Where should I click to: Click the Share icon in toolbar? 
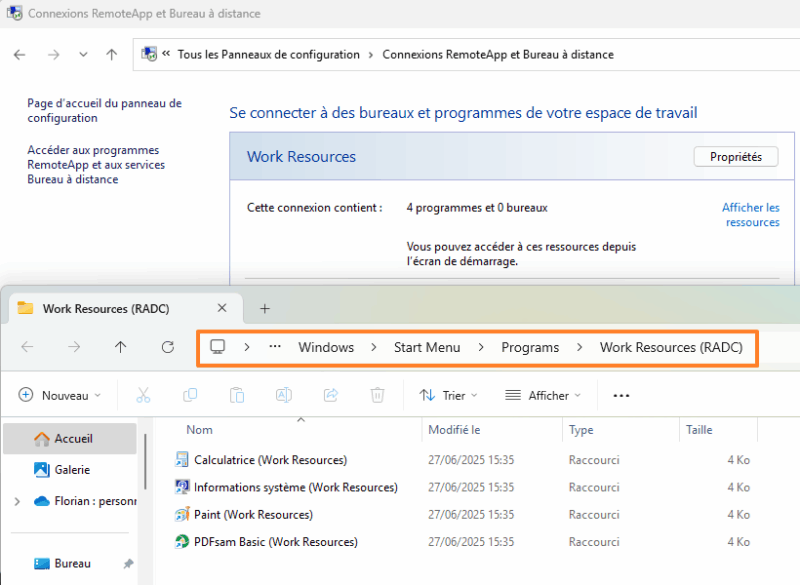[x=331, y=395]
